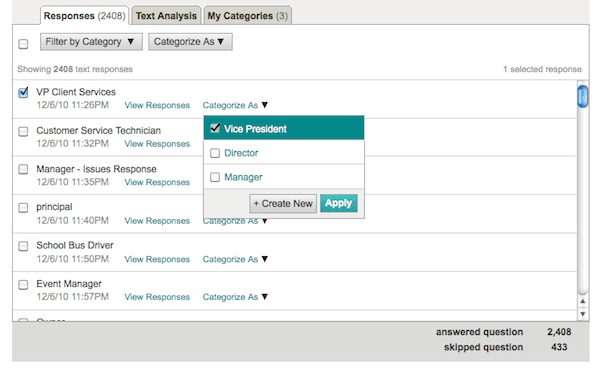Click the scrollbar up arrow
Viewport: 600px width, 377px height.
pos(582,302)
